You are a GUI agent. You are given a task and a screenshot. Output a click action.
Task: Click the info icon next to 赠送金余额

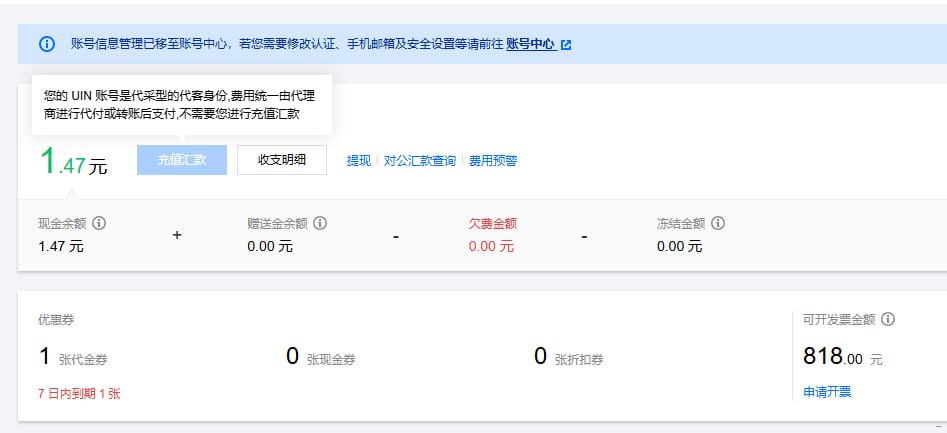(320, 224)
